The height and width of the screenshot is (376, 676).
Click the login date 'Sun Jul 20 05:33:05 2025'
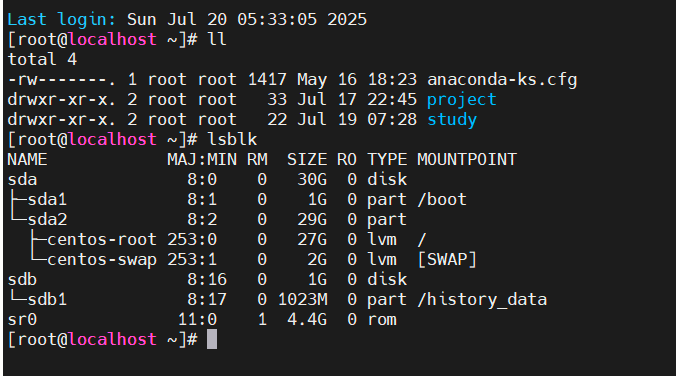coord(247,20)
